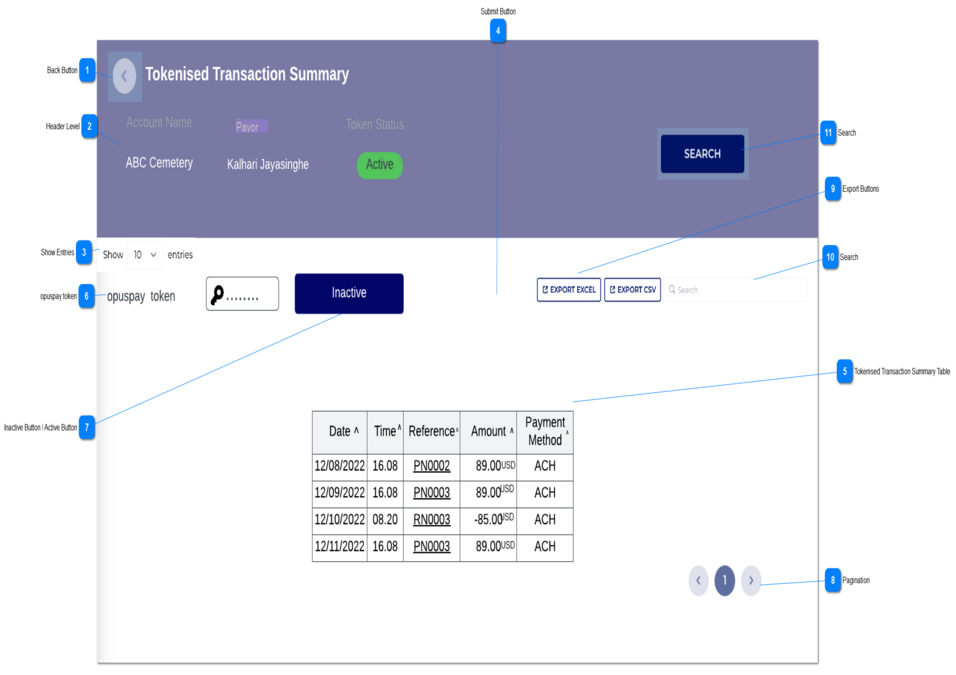Click the magnifier icon in the search box
Screen dimensions: 956x675
(672, 290)
